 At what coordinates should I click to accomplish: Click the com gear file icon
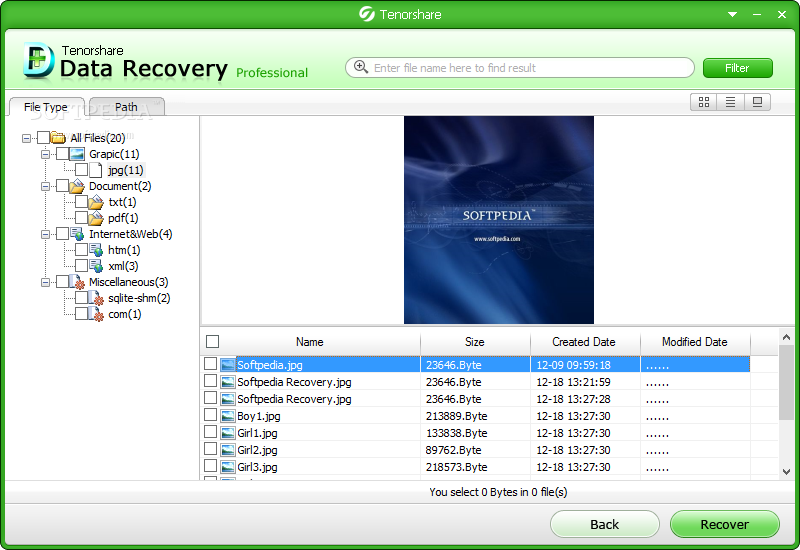(96, 314)
